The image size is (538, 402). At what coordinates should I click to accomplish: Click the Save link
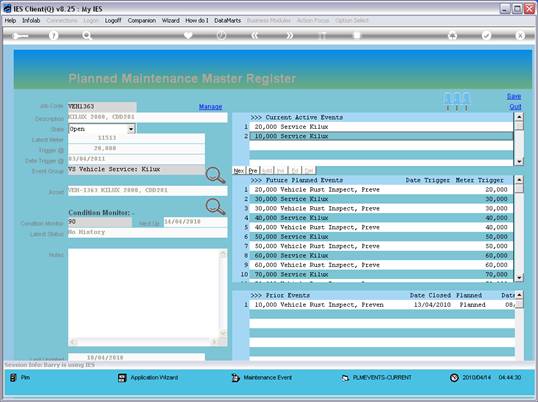pyautogui.click(x=514, y=96)
